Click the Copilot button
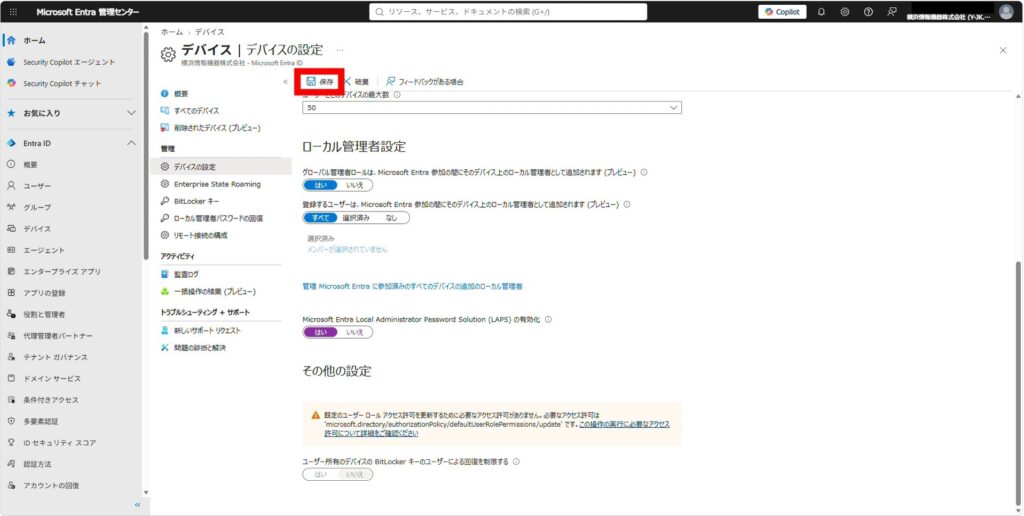This screenshot has height=516, width=1024. 782,12
